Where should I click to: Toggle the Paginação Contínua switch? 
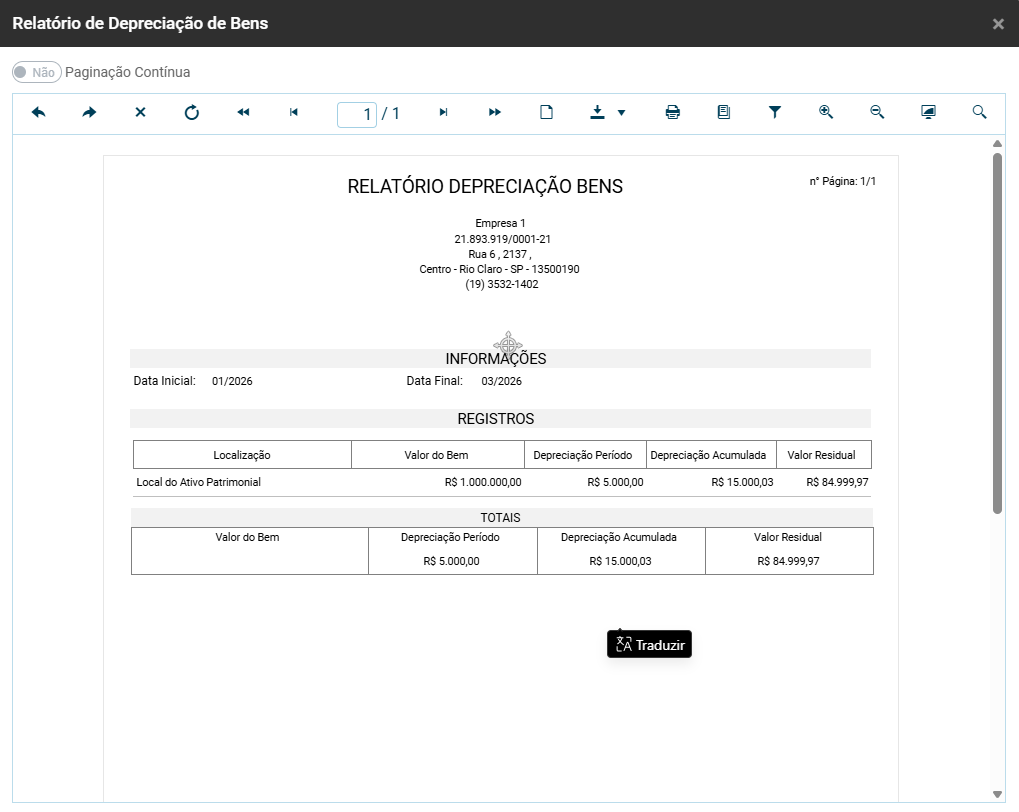coord(37,73)
